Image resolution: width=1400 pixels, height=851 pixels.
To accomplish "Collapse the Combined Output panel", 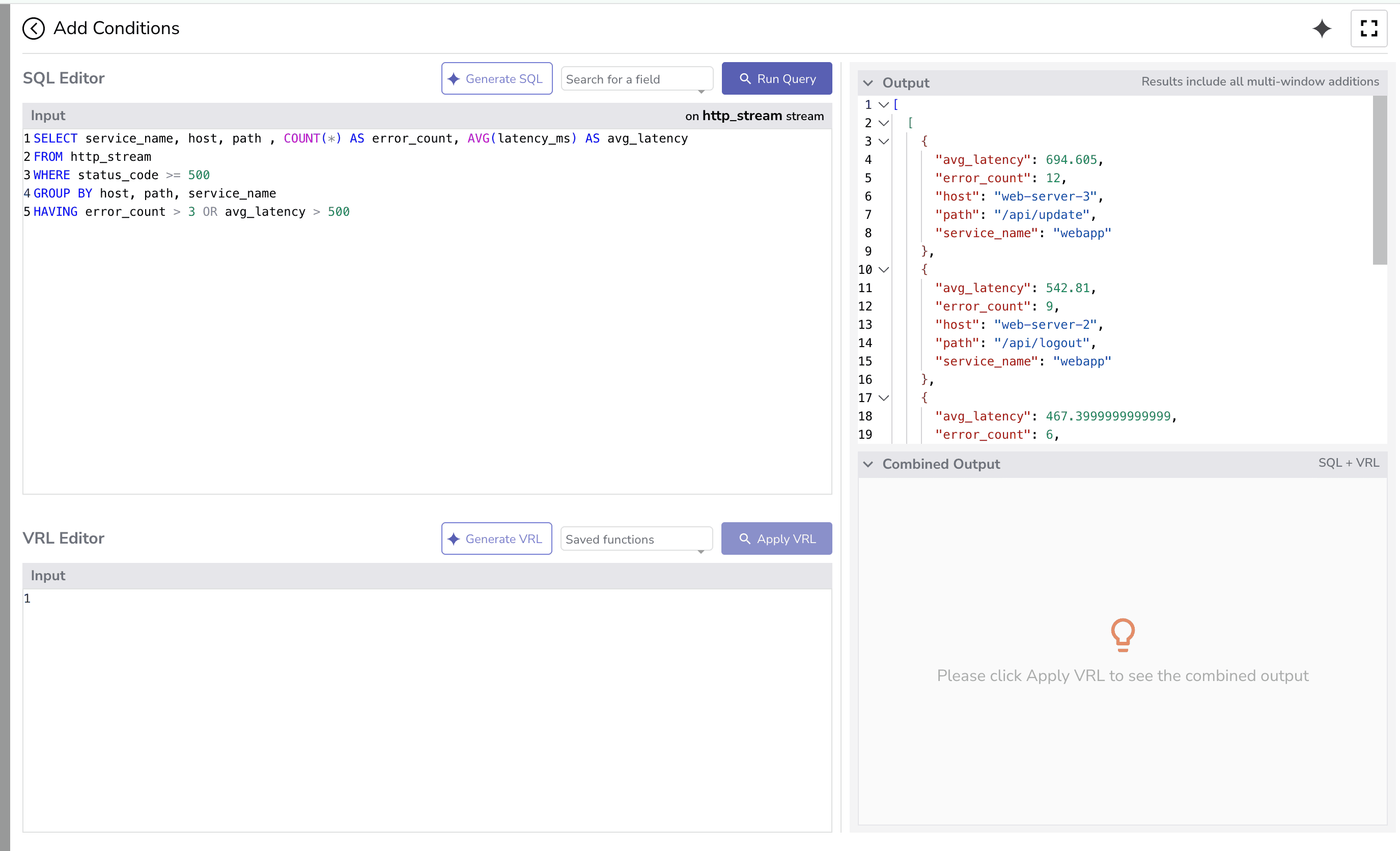I will click(868, 464).
